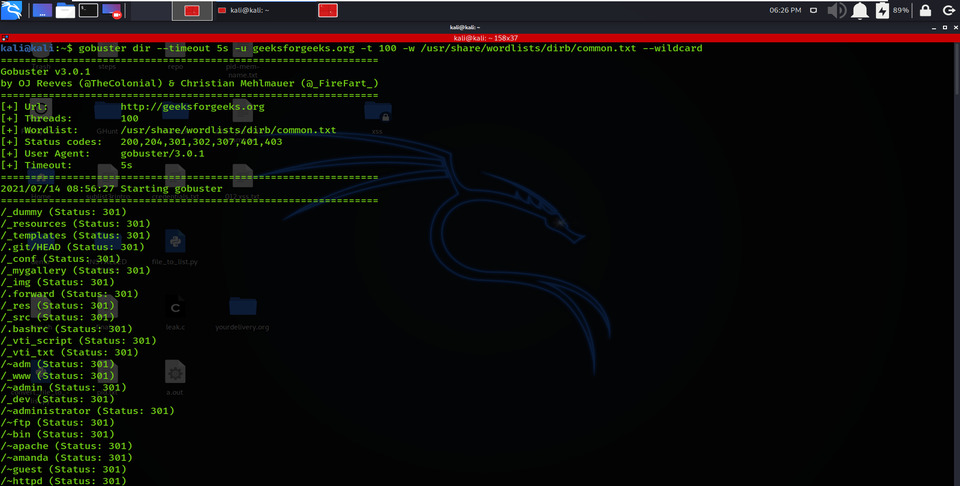Launch the terminal emulator from the panel
Viewport: 960px width, 486px height.
[88, 10]
